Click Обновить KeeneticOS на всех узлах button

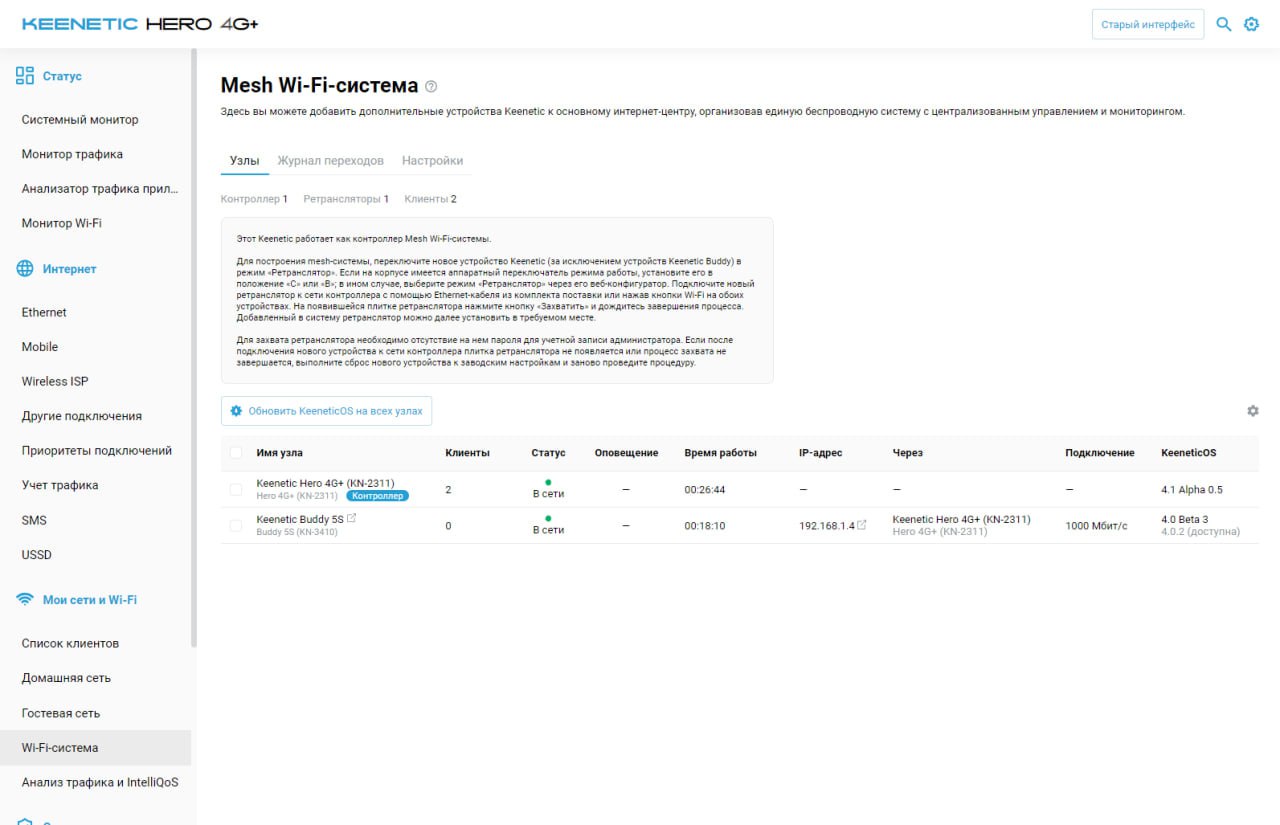click(327, 411)
